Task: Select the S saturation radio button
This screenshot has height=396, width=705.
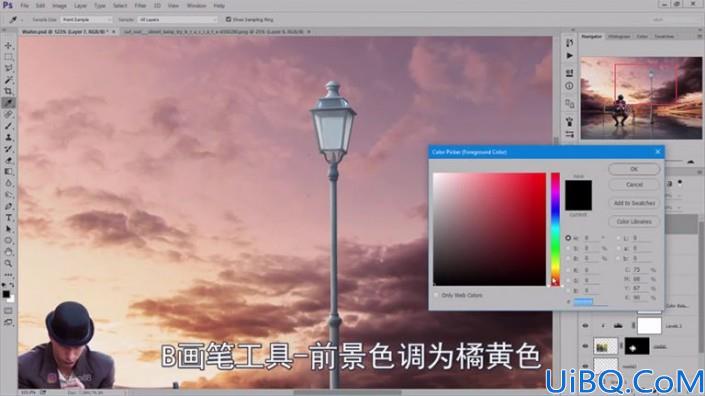Action: (x=568, y=248)
